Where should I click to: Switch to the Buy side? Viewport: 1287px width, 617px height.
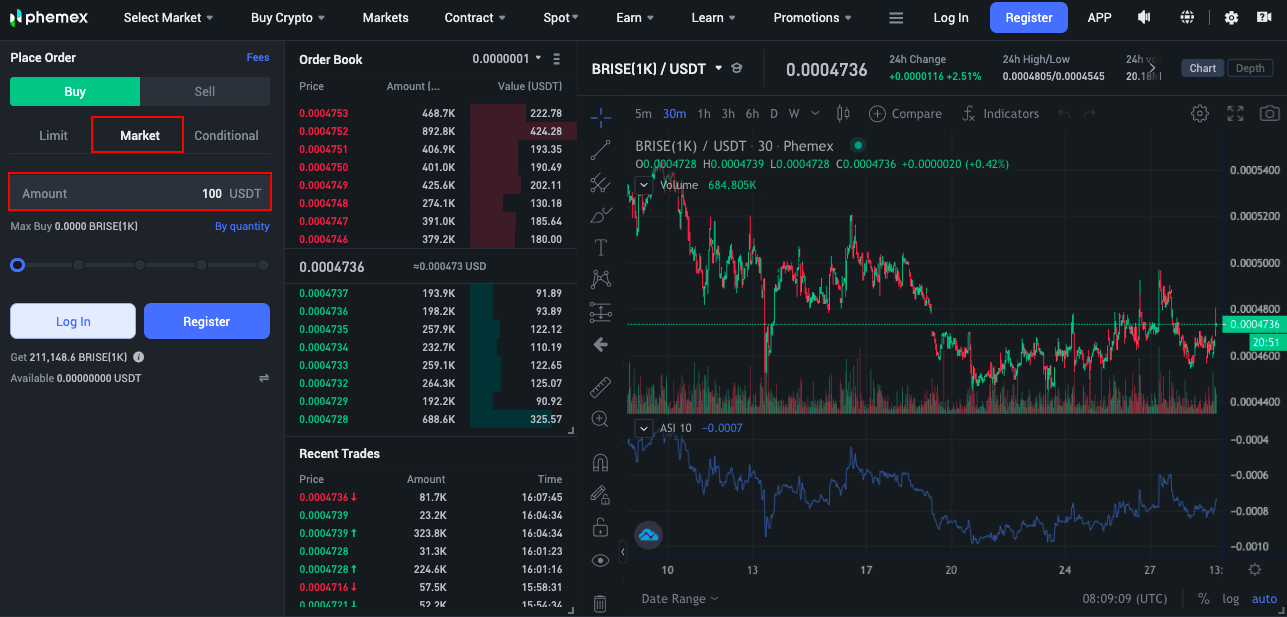pyautogui.click(x=75, y=91)
